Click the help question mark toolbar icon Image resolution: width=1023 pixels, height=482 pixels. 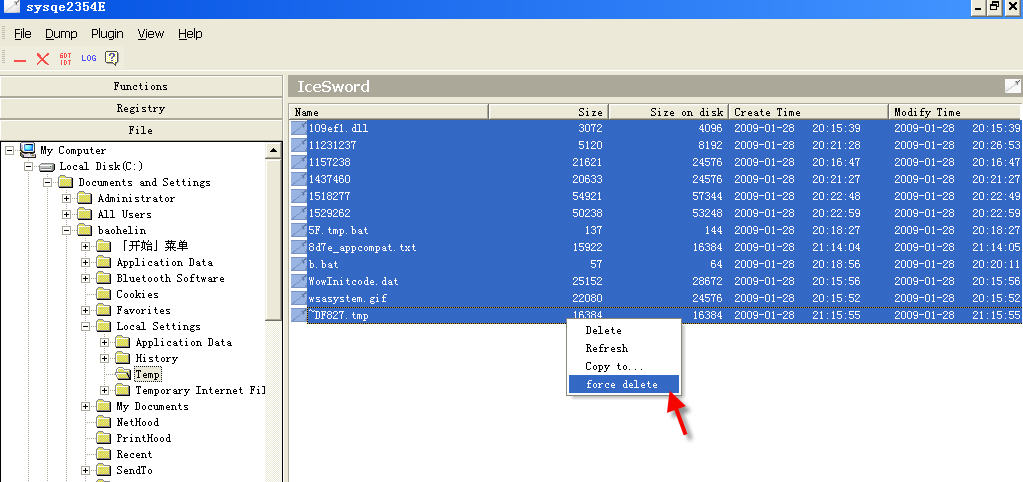pyautogui.click(x=112, y=58)
